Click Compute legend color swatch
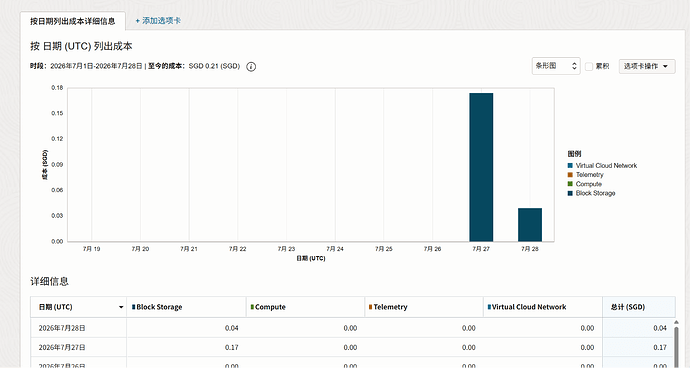This screenshot has width=690, height=368. [570, 184]
